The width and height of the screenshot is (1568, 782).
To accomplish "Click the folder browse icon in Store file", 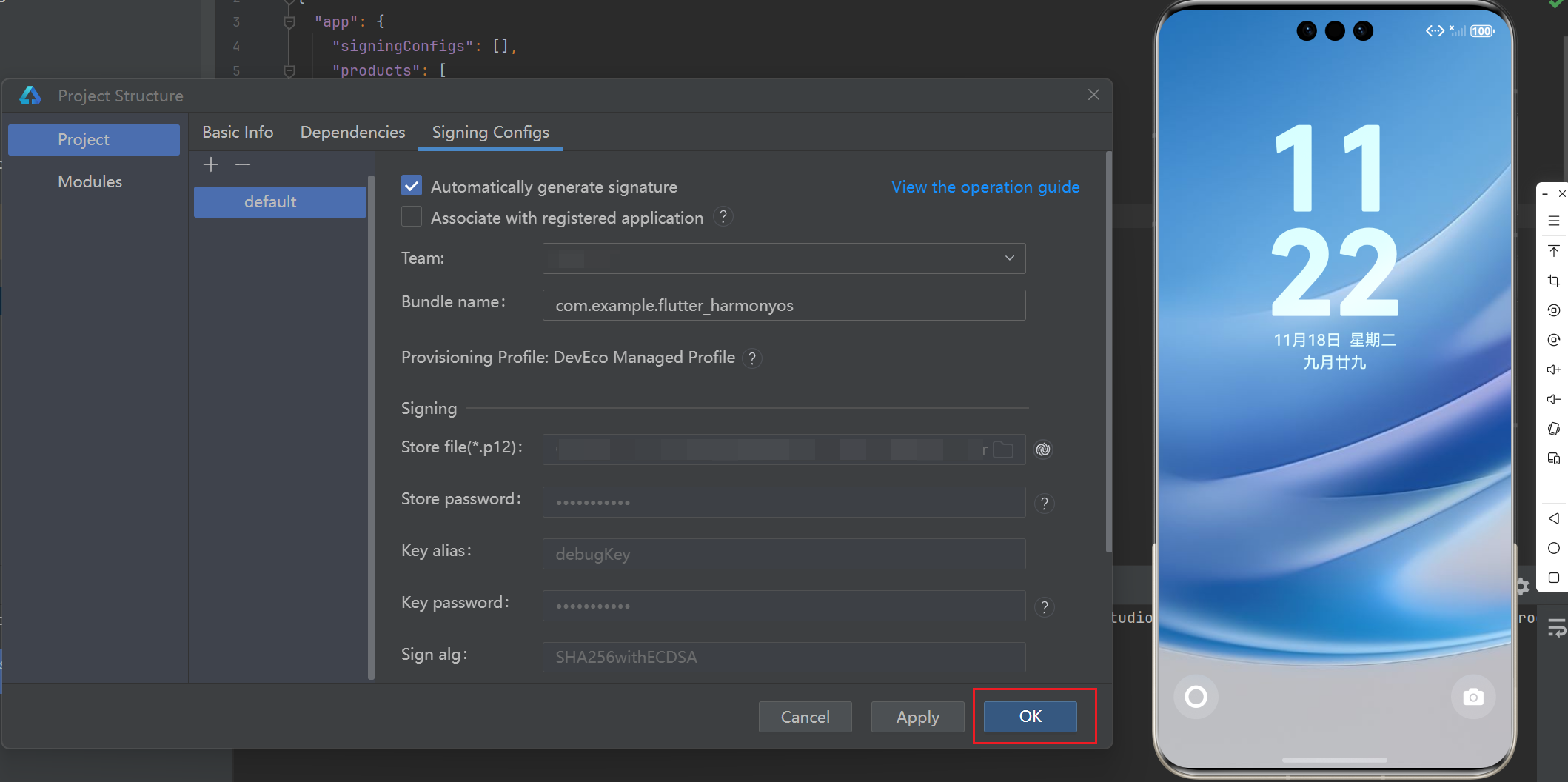I will click(1003, 450).
